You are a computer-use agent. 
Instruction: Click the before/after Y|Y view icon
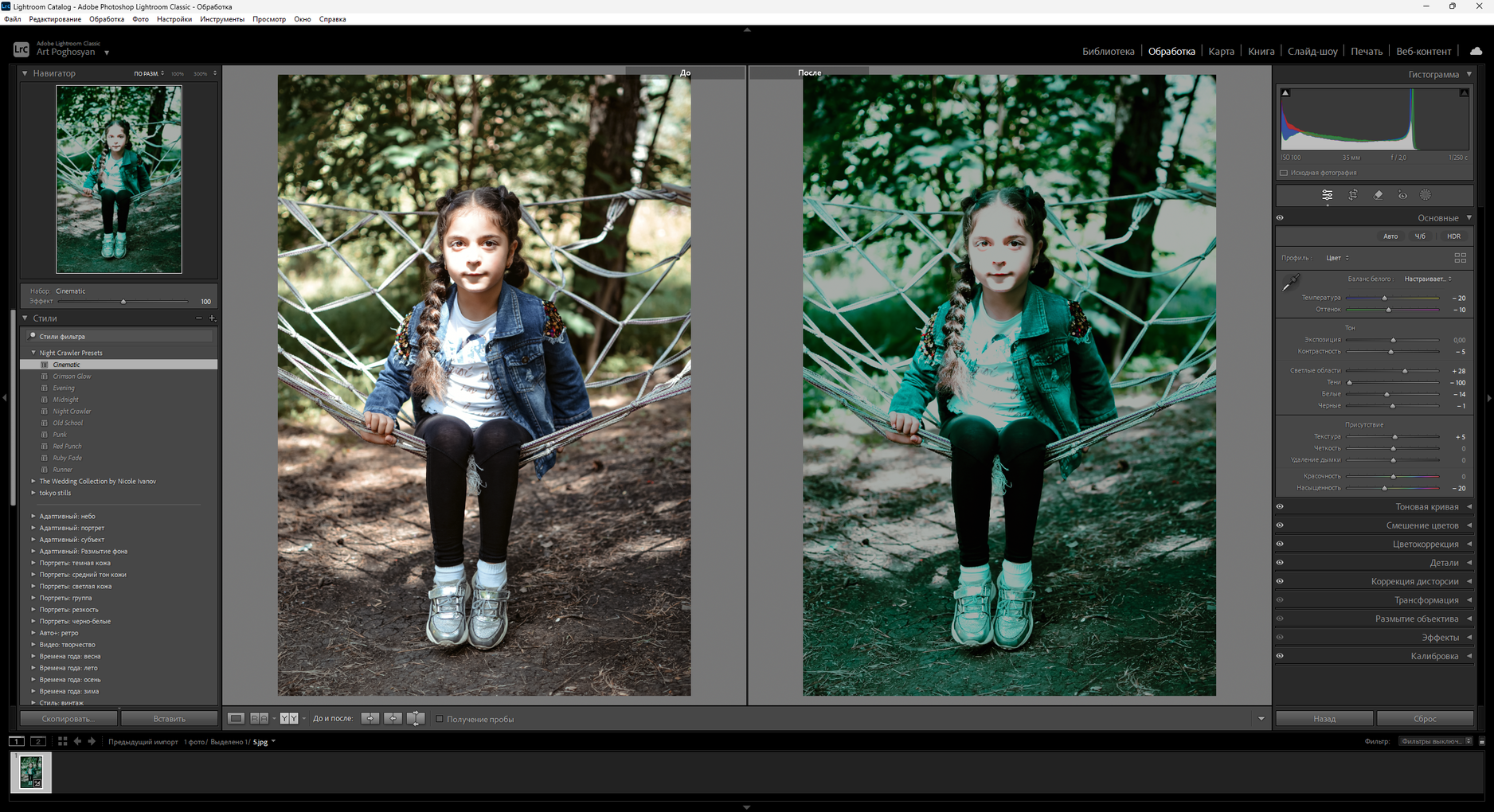(x=288, y=718)
